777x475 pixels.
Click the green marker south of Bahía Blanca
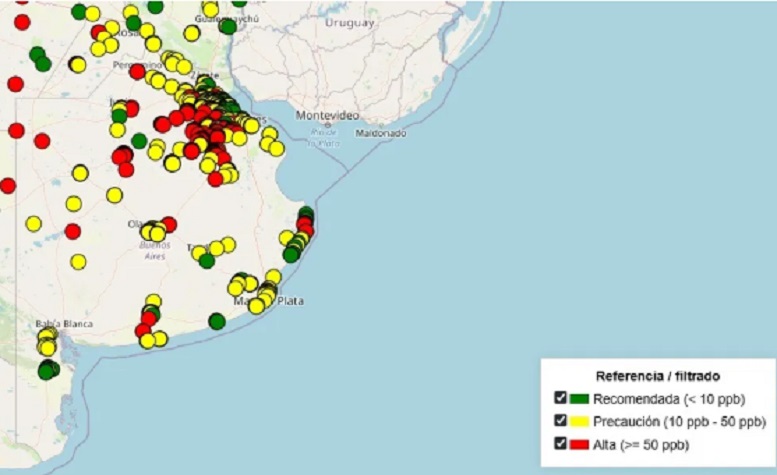47,370
